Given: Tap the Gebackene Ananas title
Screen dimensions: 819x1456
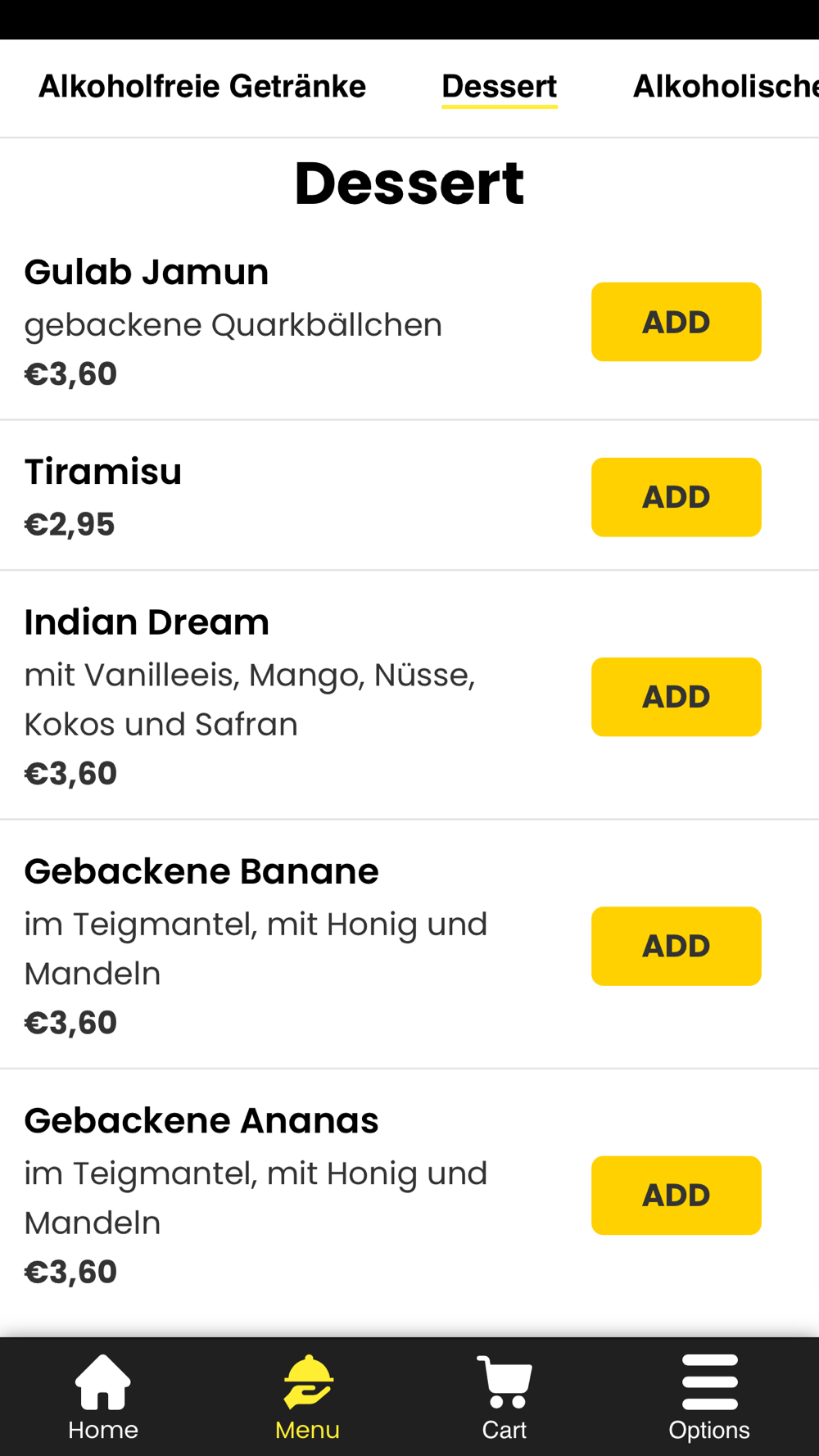Looking at the screenshot, I should click(201, 1120).
